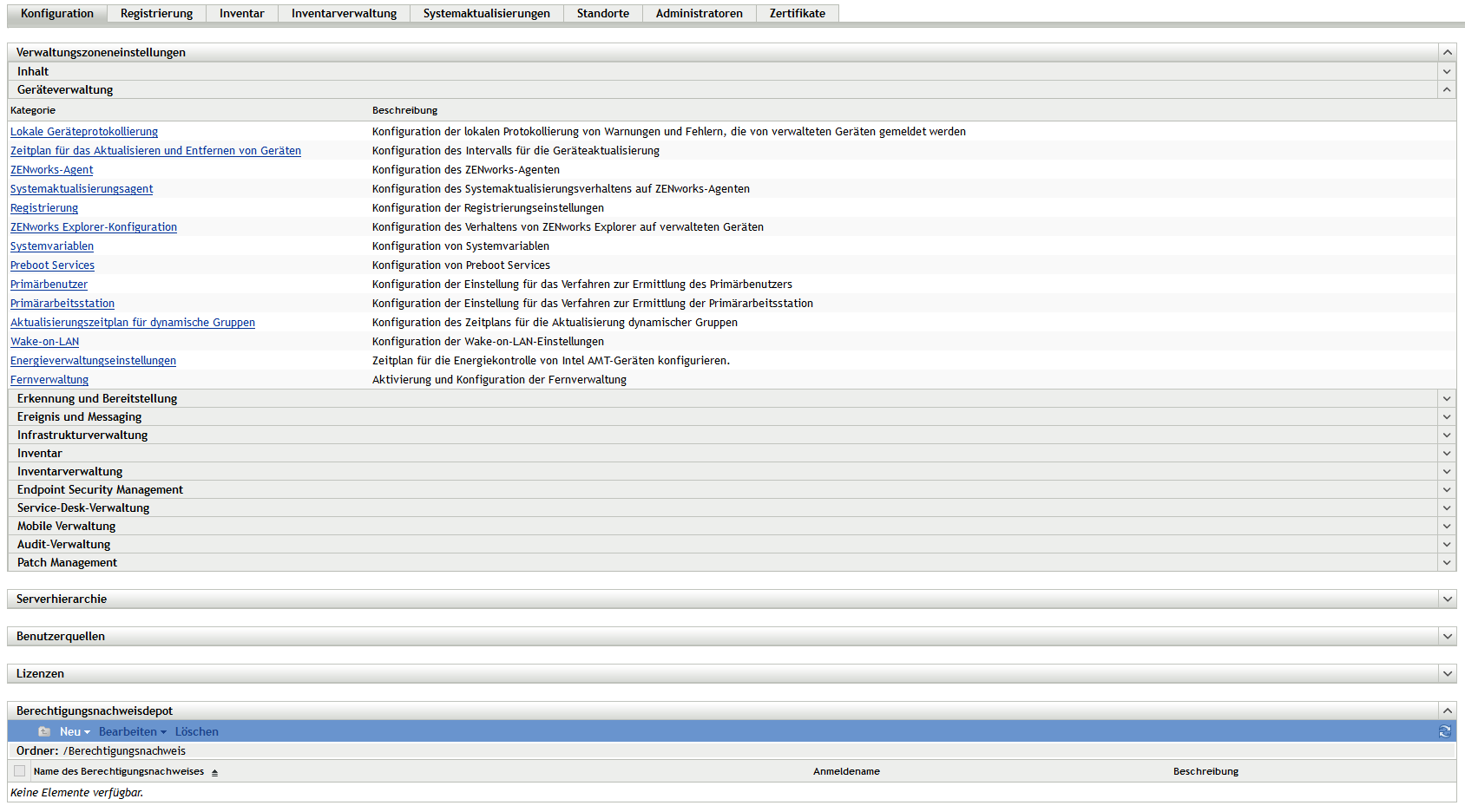
Task: Click the Anmeldename column header
Action: (846, 771)
